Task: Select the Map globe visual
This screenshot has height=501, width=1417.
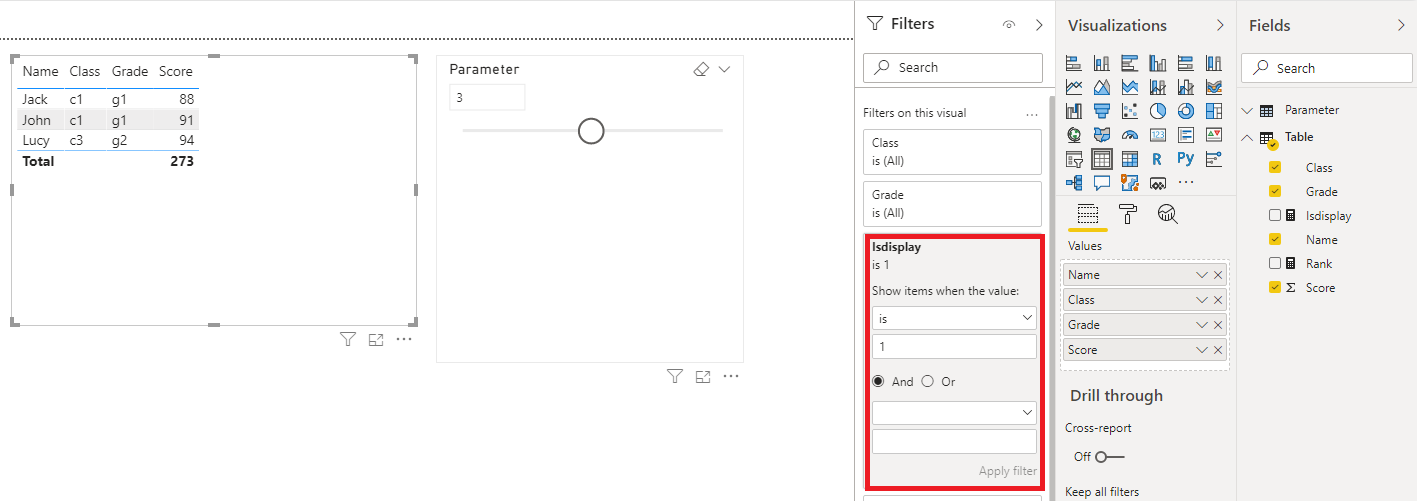Action: [1074, 135]
